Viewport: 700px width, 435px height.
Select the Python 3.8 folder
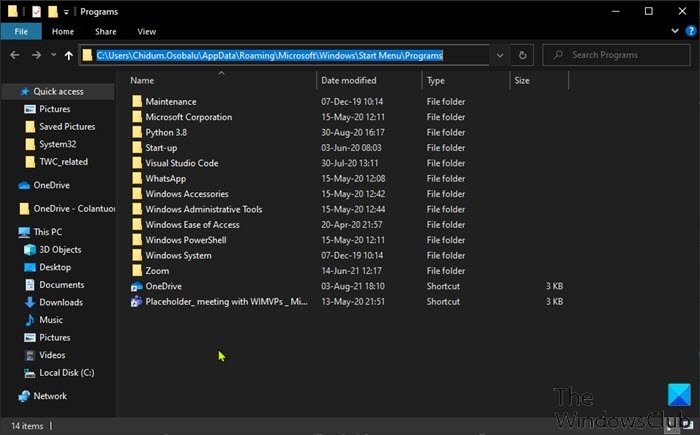click(166, 133)
